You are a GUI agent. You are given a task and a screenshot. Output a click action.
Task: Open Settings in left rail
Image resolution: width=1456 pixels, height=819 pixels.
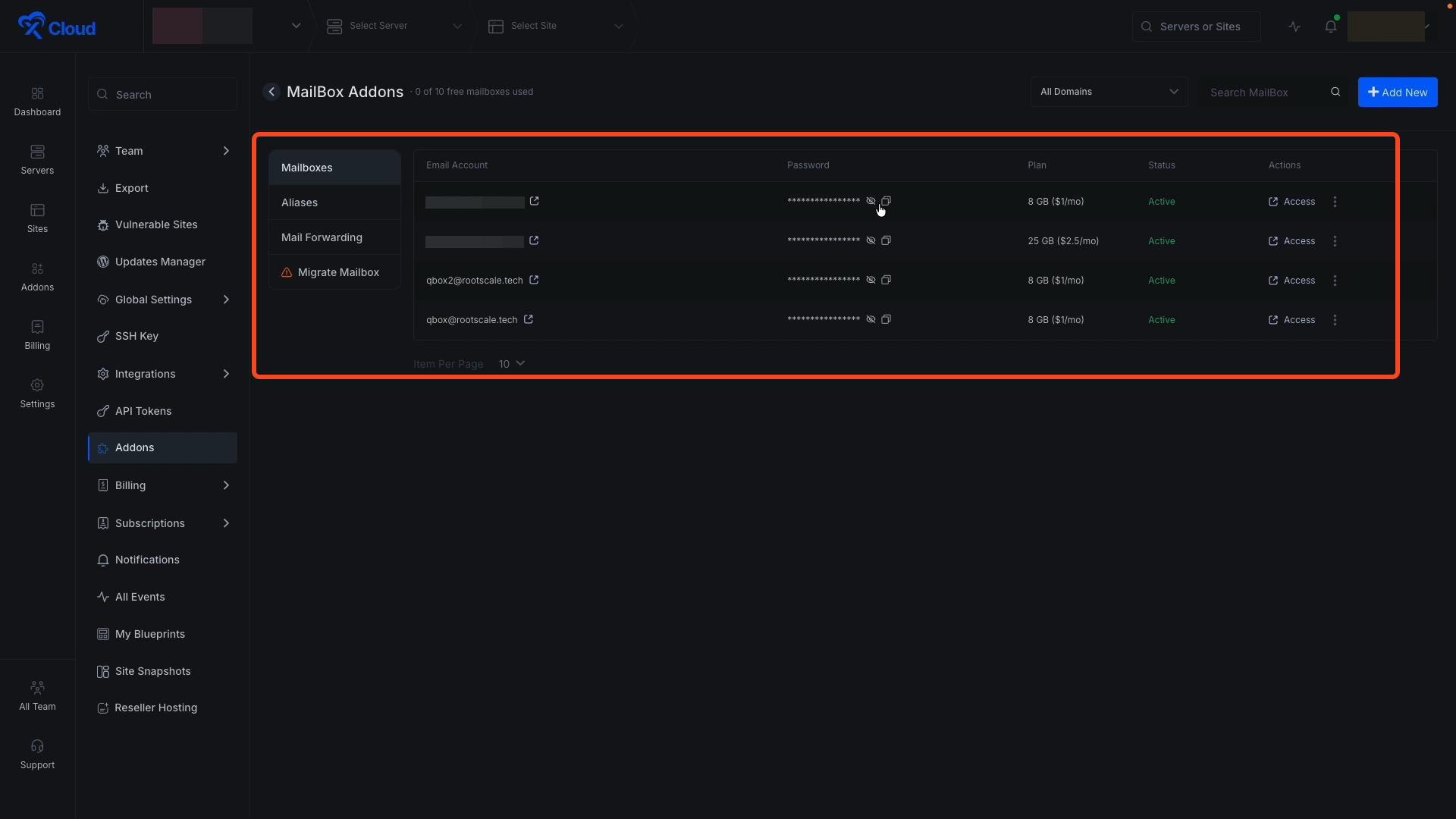coord(37,394)
